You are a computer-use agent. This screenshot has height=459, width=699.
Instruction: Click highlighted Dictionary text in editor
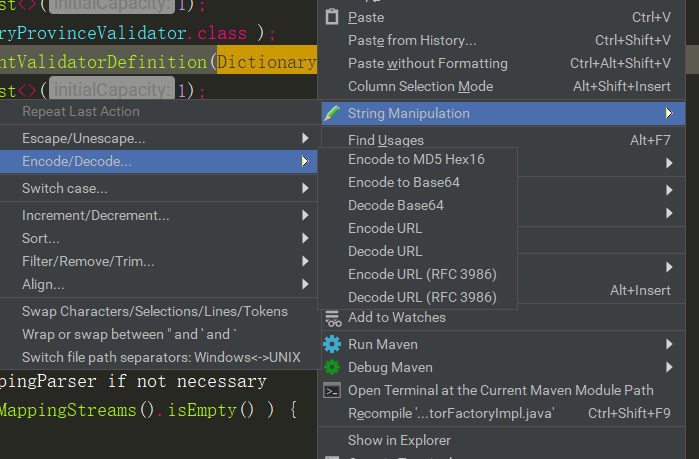267,61
